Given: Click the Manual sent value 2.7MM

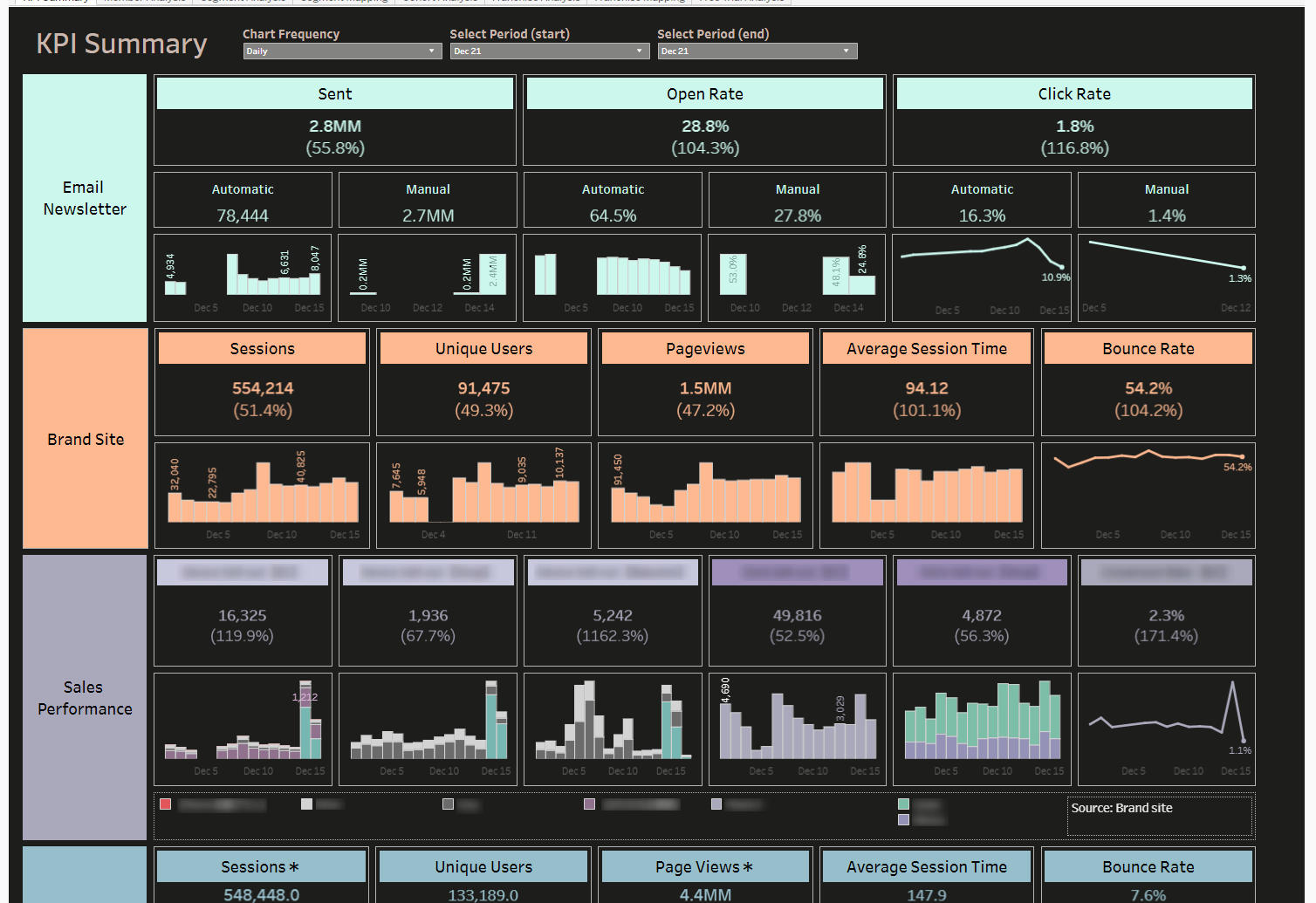Looking at the screenshot, I should point(428,215).
